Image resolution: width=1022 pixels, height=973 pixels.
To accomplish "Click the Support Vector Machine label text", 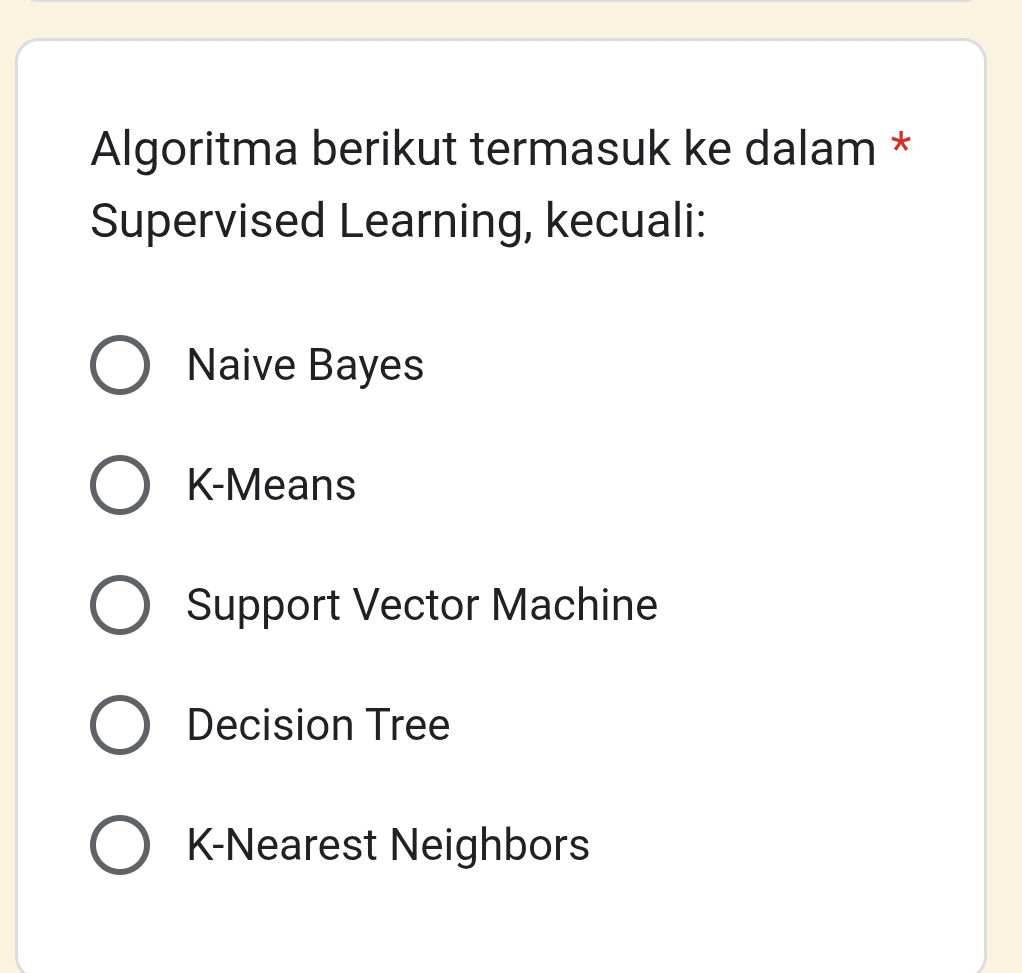I will coord(421,605).
